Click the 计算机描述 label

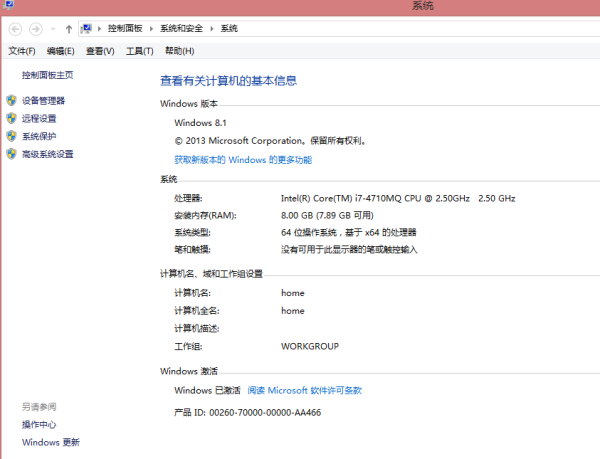[x=197, y=329]
